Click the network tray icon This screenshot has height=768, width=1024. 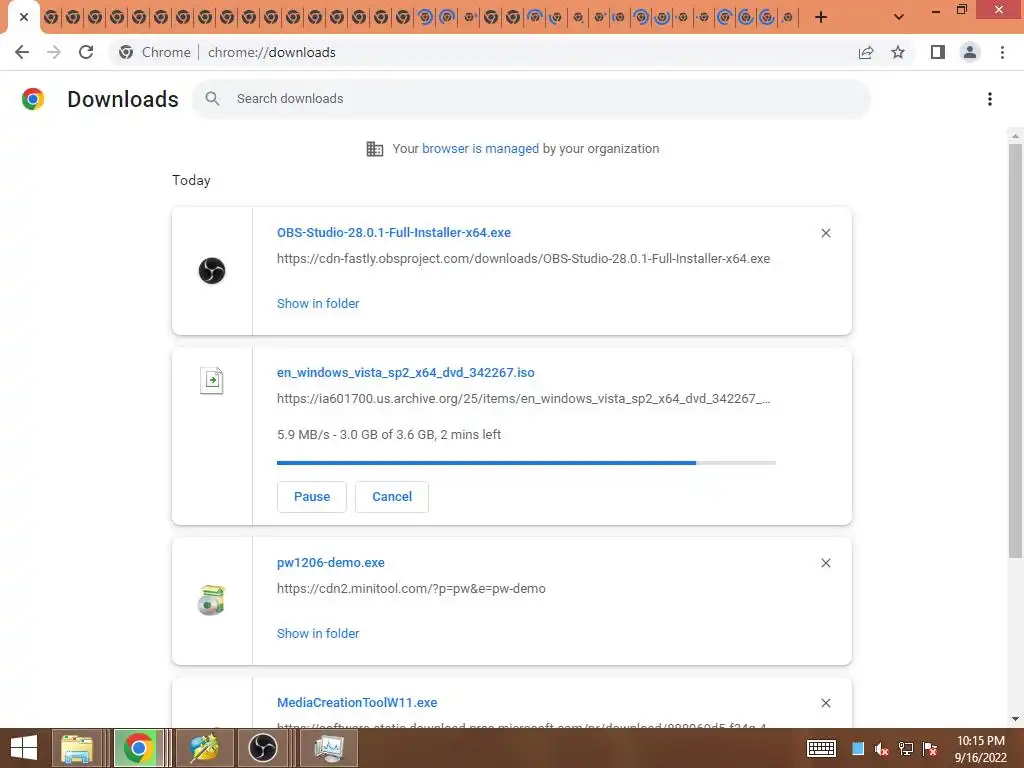pyautogui.click(x=906, y=748)
